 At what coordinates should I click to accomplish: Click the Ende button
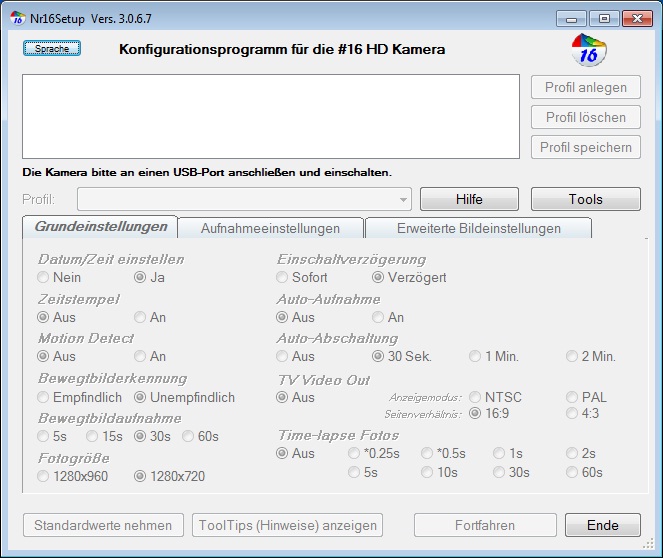[603, 525]
